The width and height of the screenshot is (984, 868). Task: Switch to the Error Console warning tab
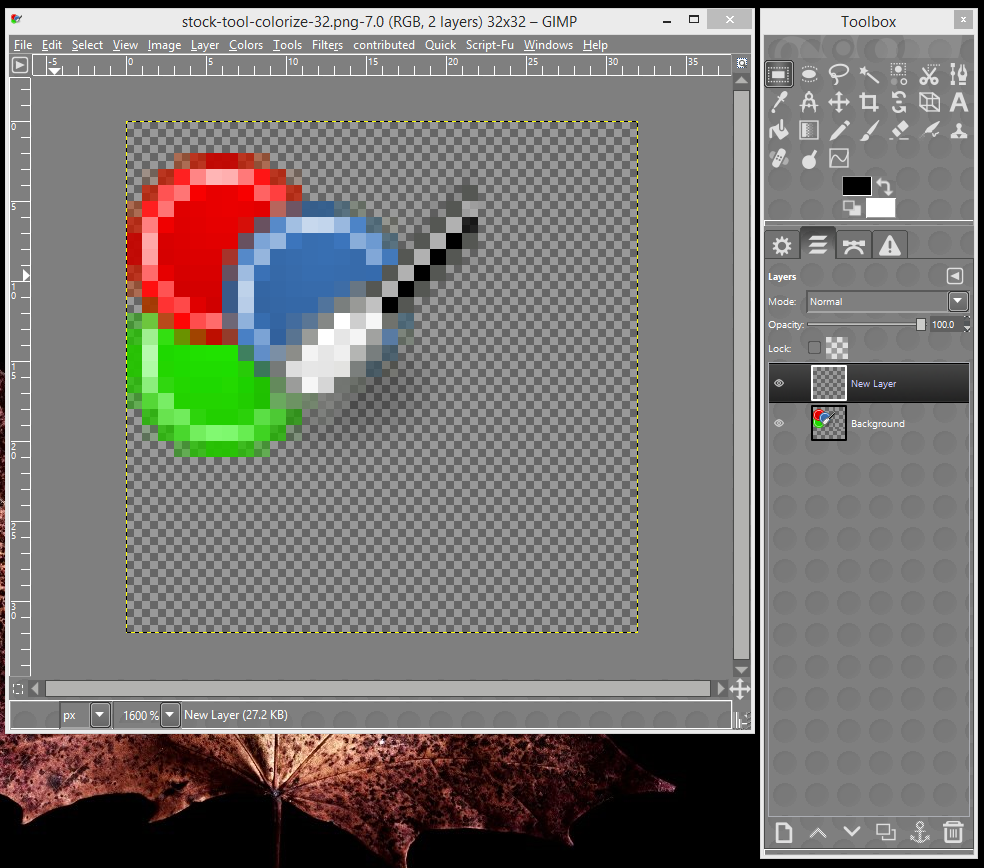click(x=889, y=245)
